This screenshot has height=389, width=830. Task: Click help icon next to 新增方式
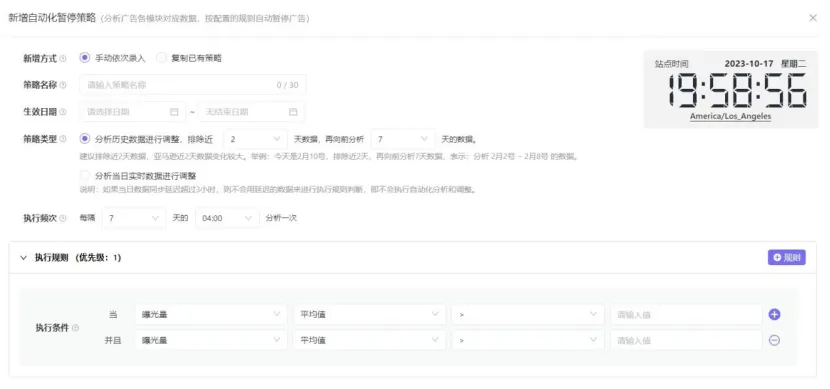click(x=63, y=58)
